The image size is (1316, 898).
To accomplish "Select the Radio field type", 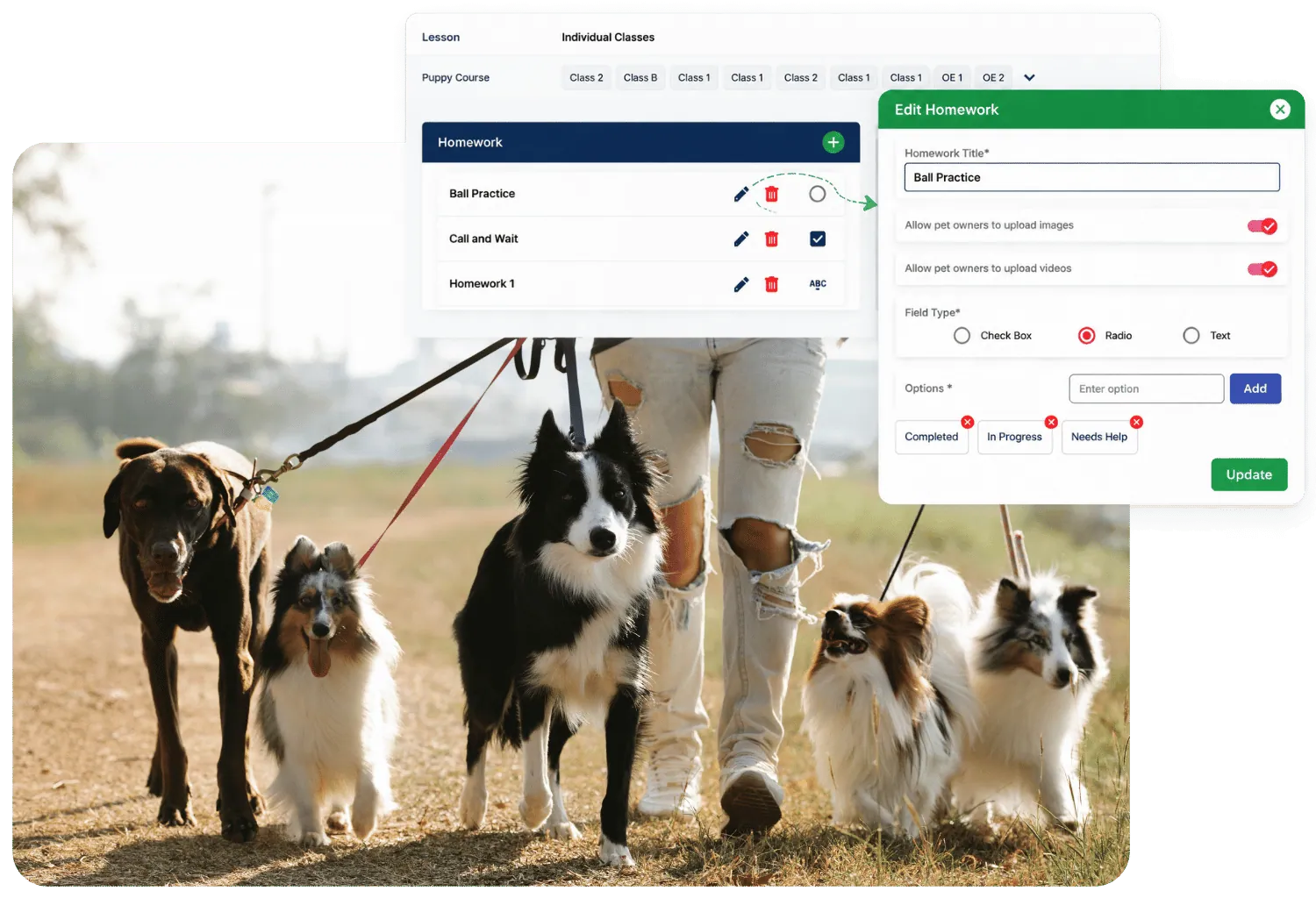I will [1086, 336].
